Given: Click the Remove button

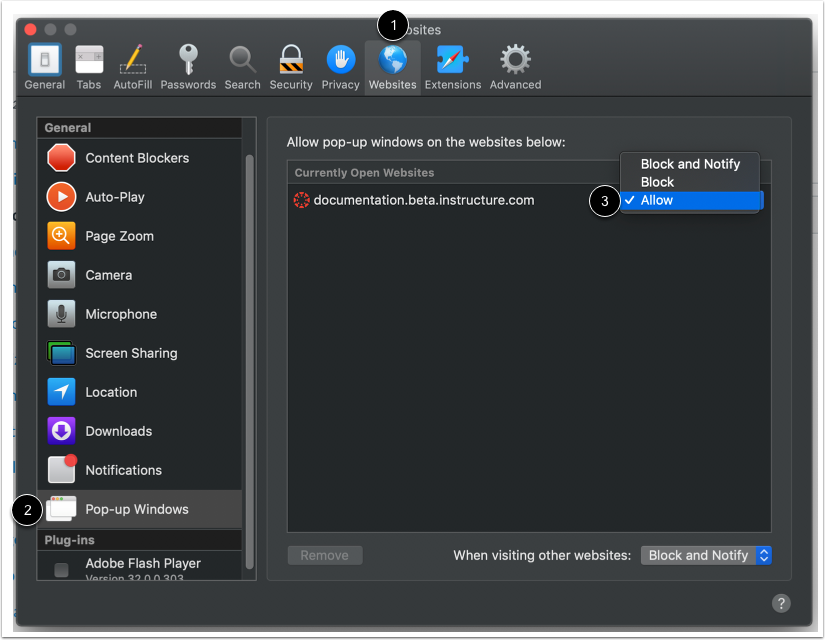Looking at the screenshot, I should [x=325, y=555].
